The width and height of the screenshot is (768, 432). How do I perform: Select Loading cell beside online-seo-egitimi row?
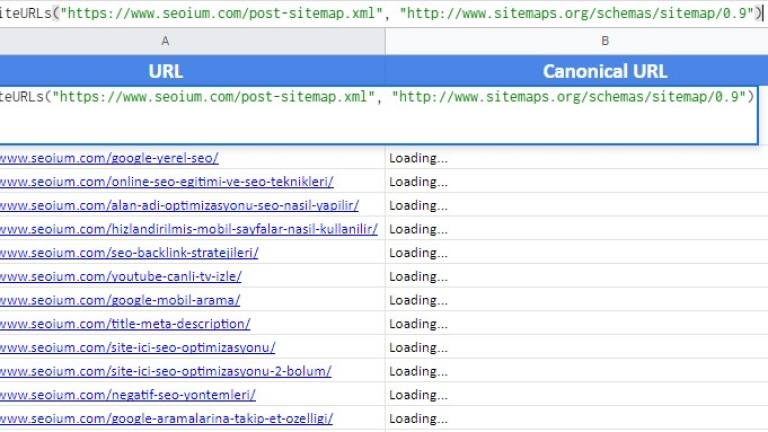[576, 182]
